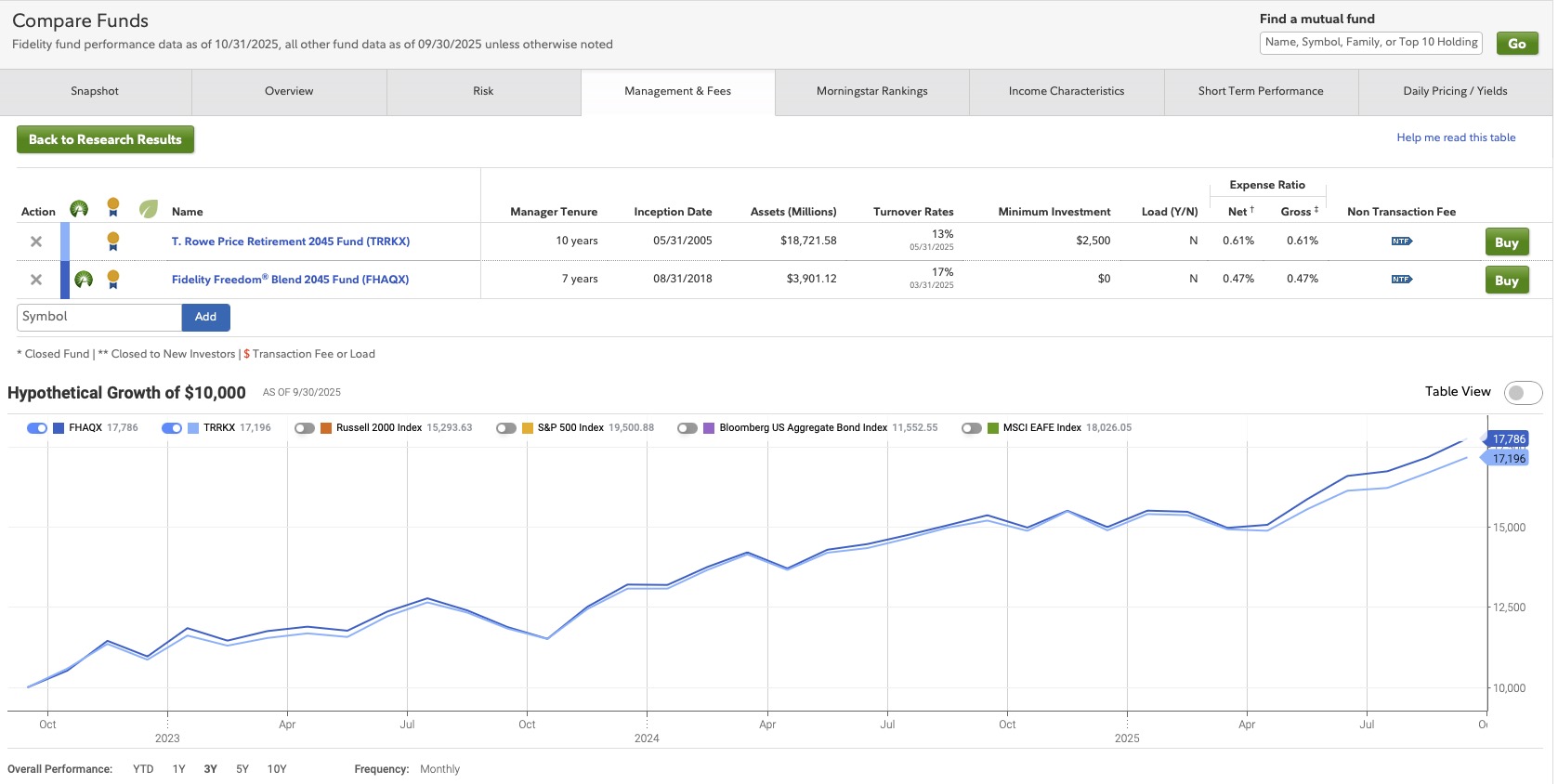
Task: Open the Help me read this table link
Action: [x=1456, y=137]
